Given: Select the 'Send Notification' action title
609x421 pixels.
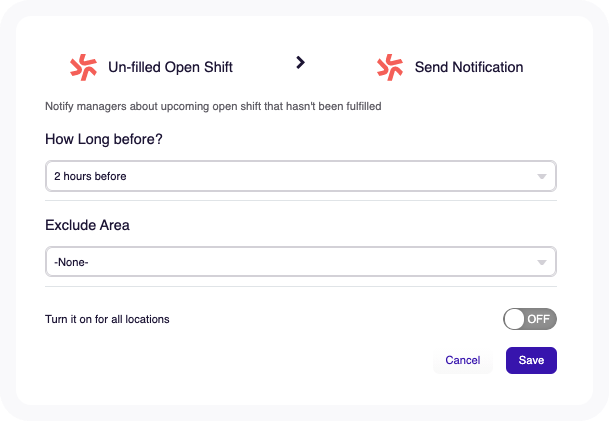Looking at the screenshot, I should [469, 67].
